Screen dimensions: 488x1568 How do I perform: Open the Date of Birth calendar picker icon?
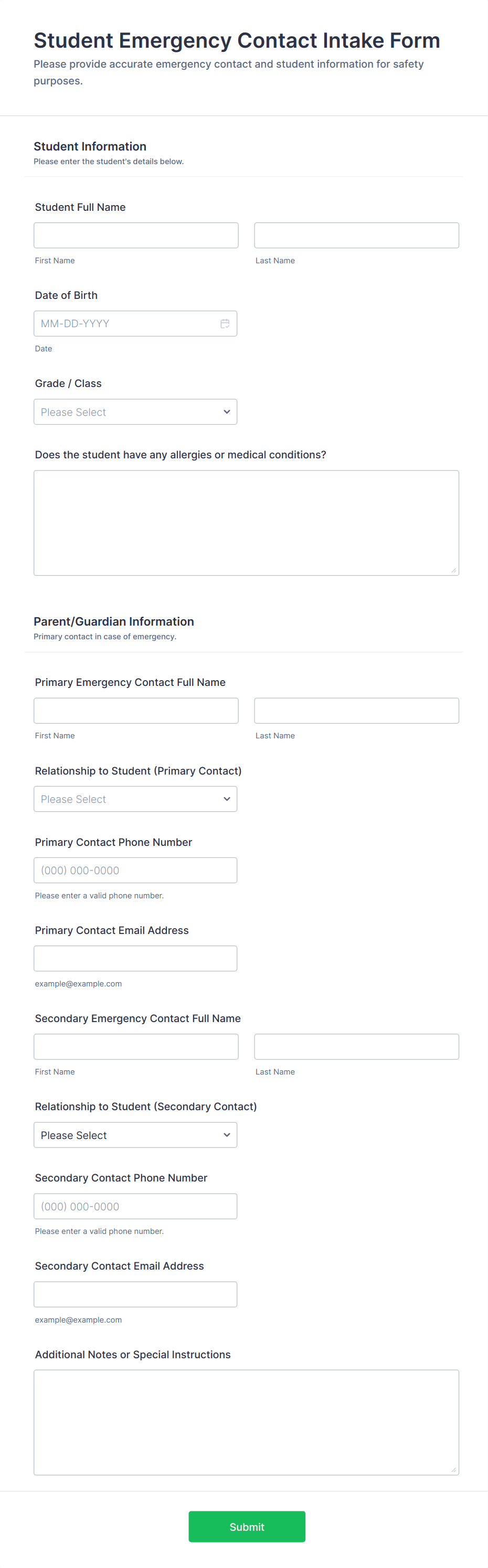pos(225,324)
